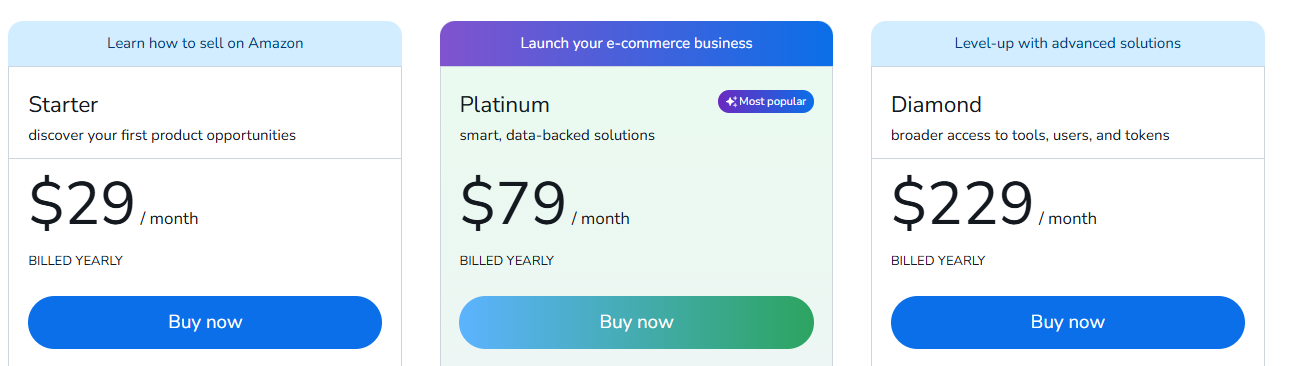Click Buy now under the Platinum plan
1296x366 pixels.
click(x=636, y=322)
